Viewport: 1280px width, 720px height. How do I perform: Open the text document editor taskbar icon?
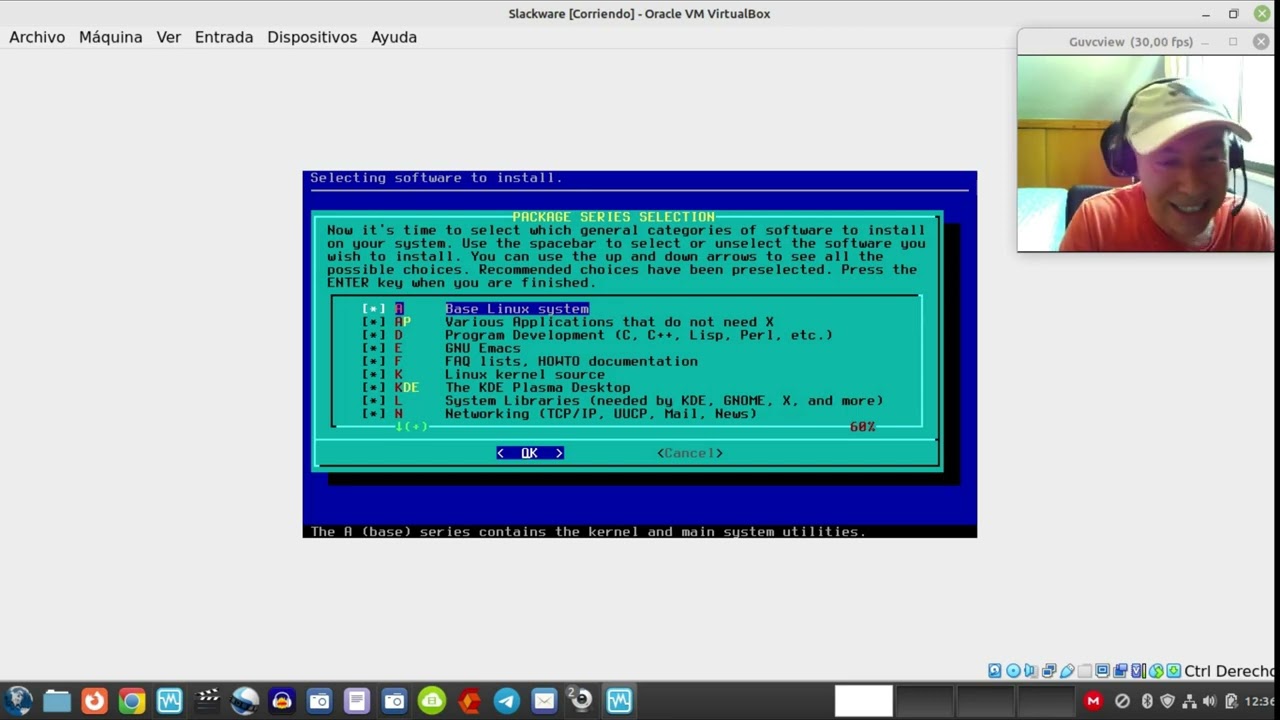[x=357, y=701]
